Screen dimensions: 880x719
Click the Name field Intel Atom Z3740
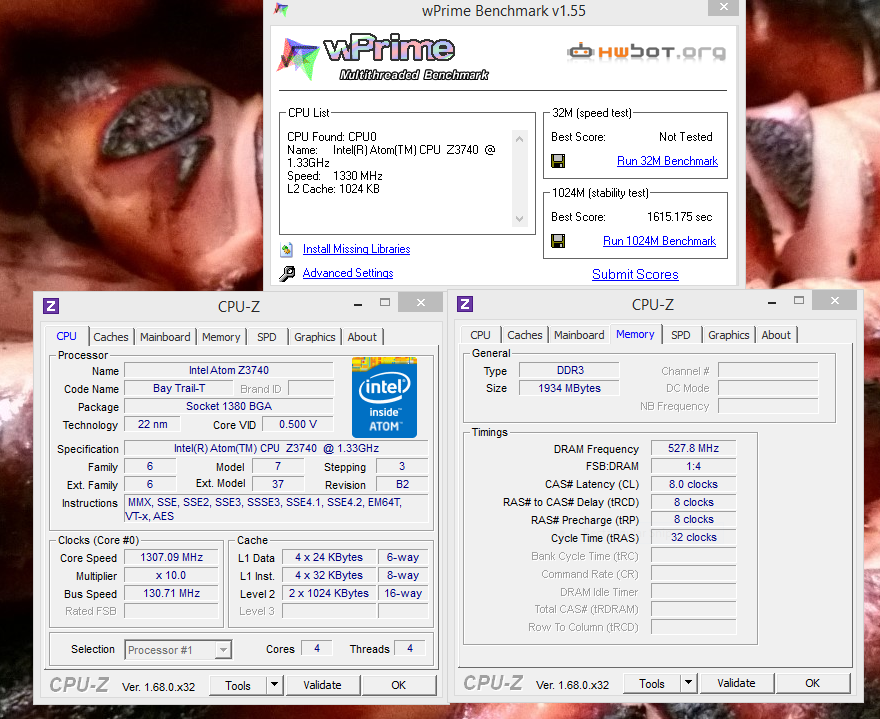point(228,370)
